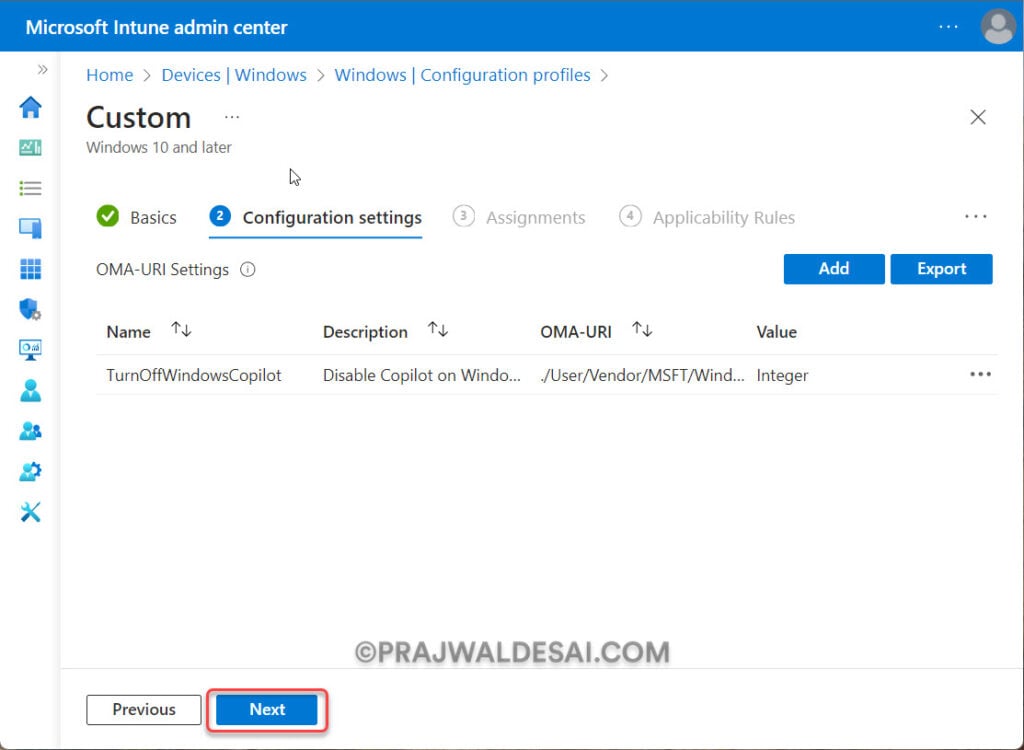Open Reports monitor icon in sidebar
The height and width of the screenshot is (750, 1024).
click(30, 350)
